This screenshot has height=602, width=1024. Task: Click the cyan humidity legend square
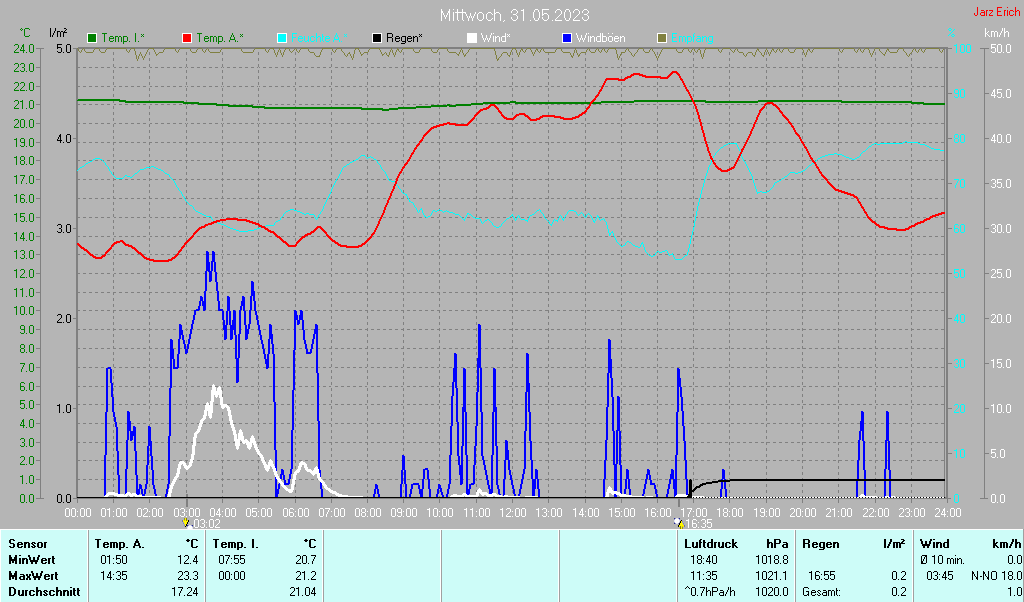pos(282,38)
